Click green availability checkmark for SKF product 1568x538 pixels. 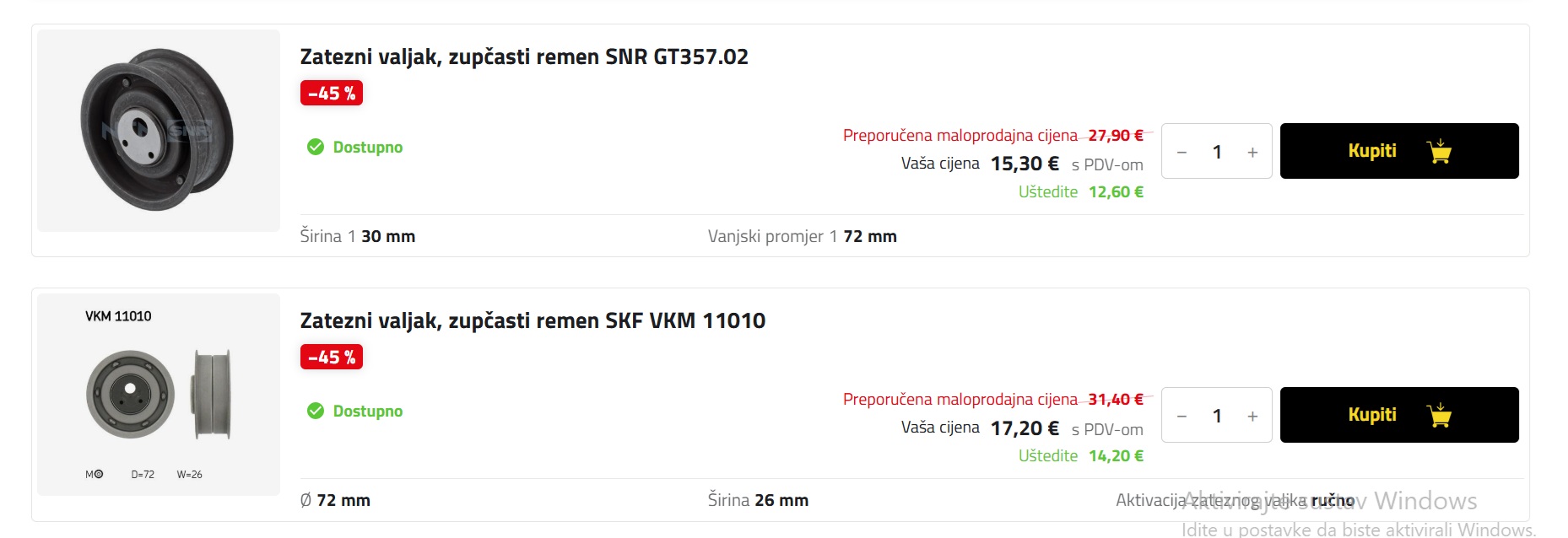click(x=316, y=411)
